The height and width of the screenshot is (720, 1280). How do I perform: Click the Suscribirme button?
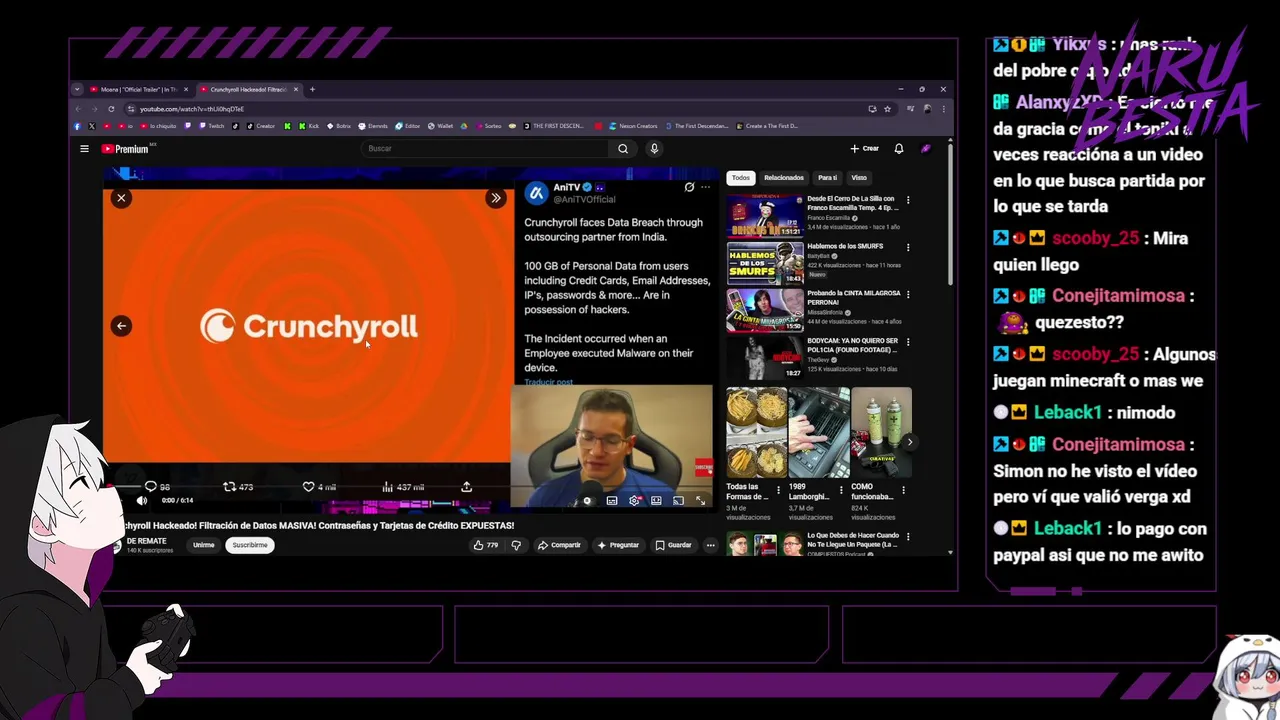pyautogui.click(x=250, y=545)
